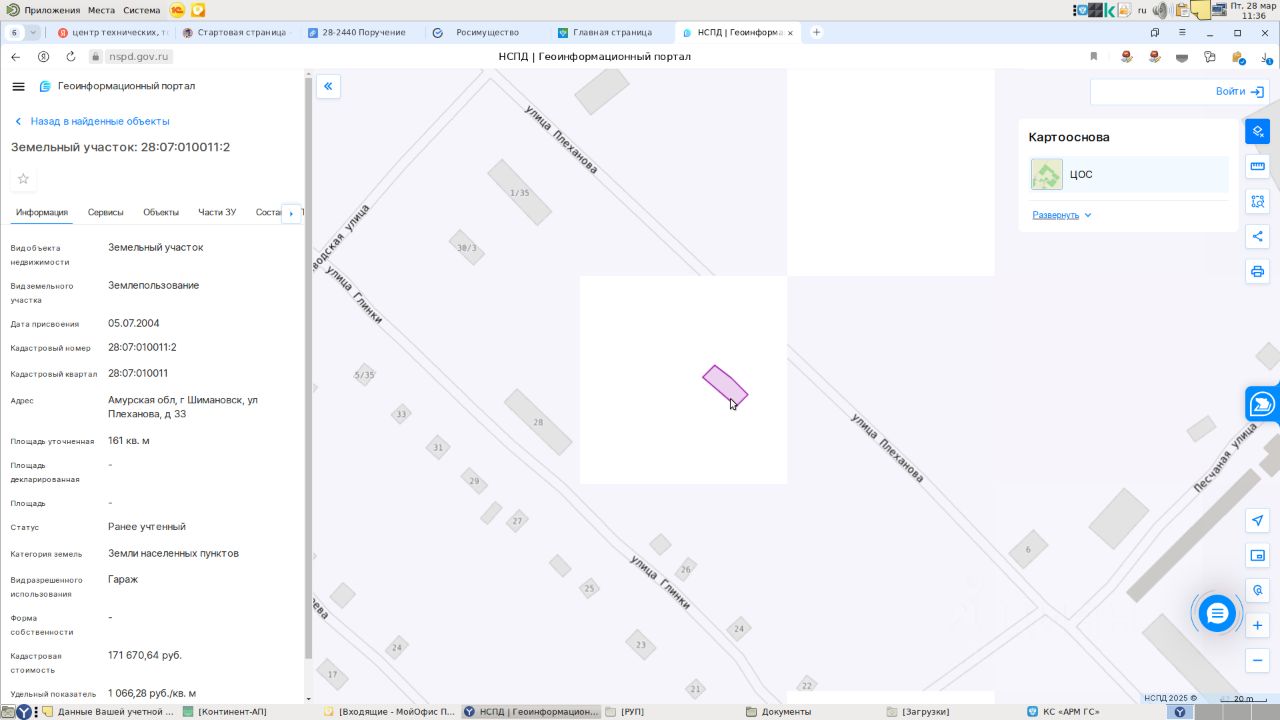The image size is (1280, 720).
Task: Open browser tab Главная страница
Action: pos(612,32)
